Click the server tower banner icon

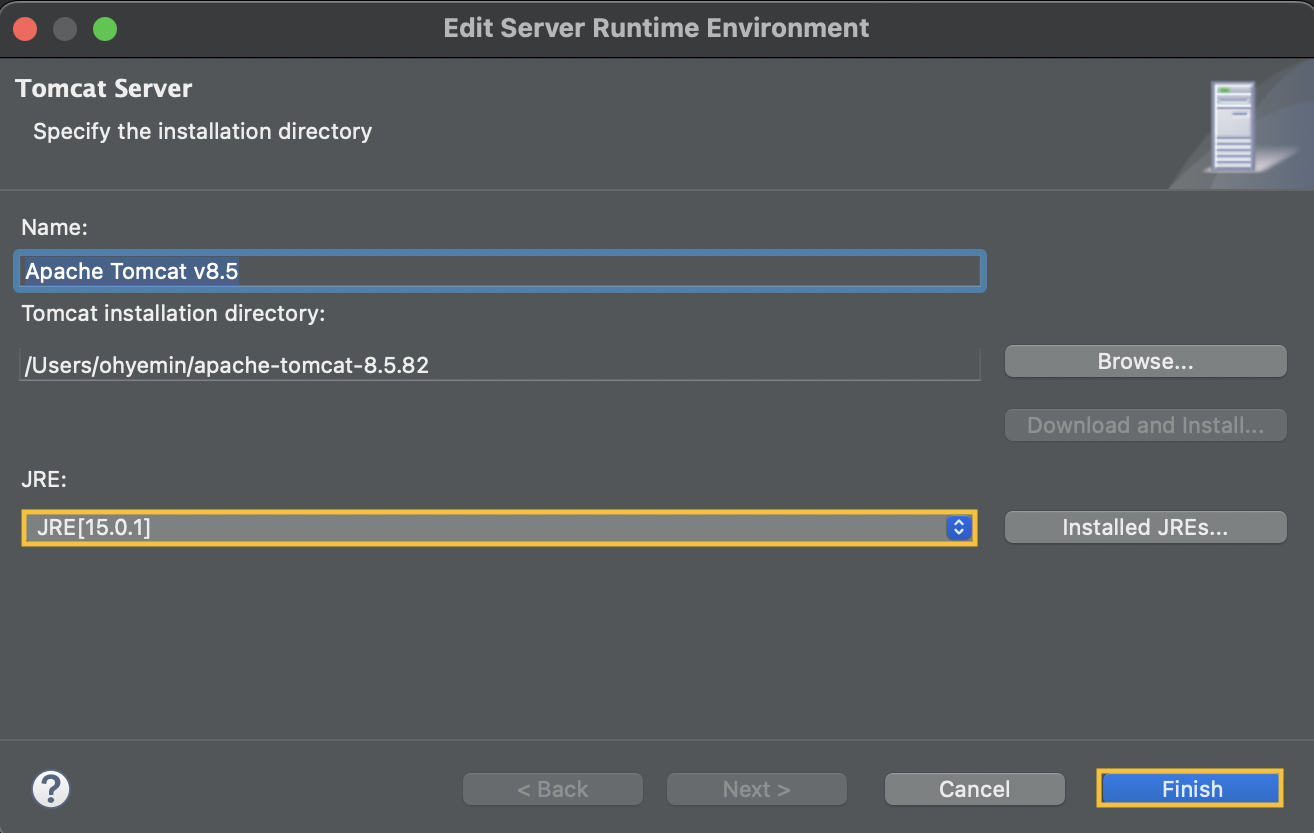coord(1231,126)
